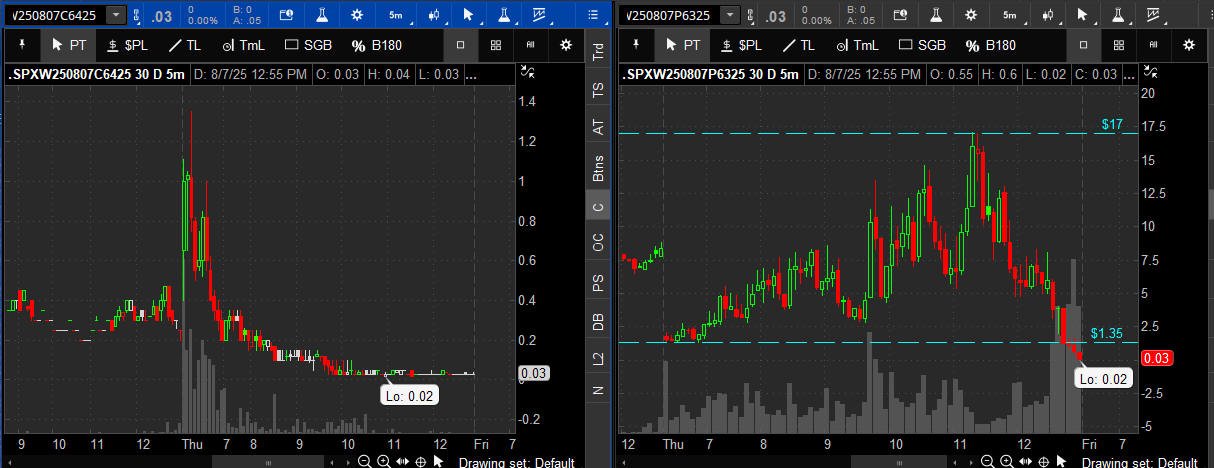The height and width of the screenshot is (468, 1214).
Task: Click Drawing set: Default under right chart
Action: pyautogui.click(x=1139, y=462)
